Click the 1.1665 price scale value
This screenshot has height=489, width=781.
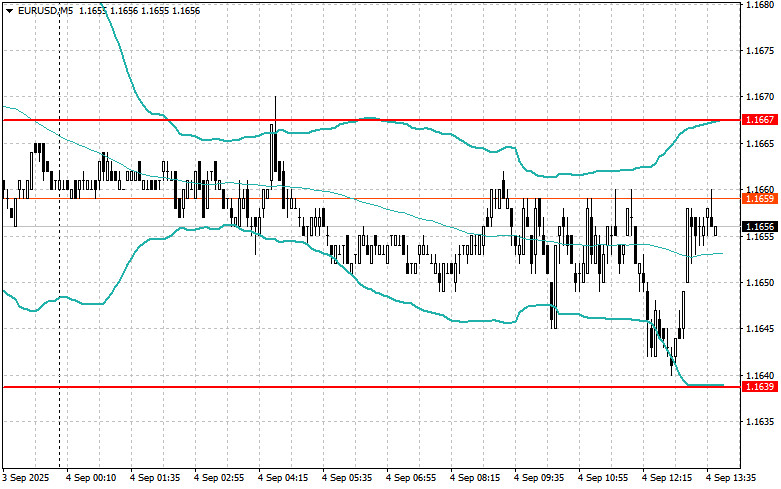760,143
